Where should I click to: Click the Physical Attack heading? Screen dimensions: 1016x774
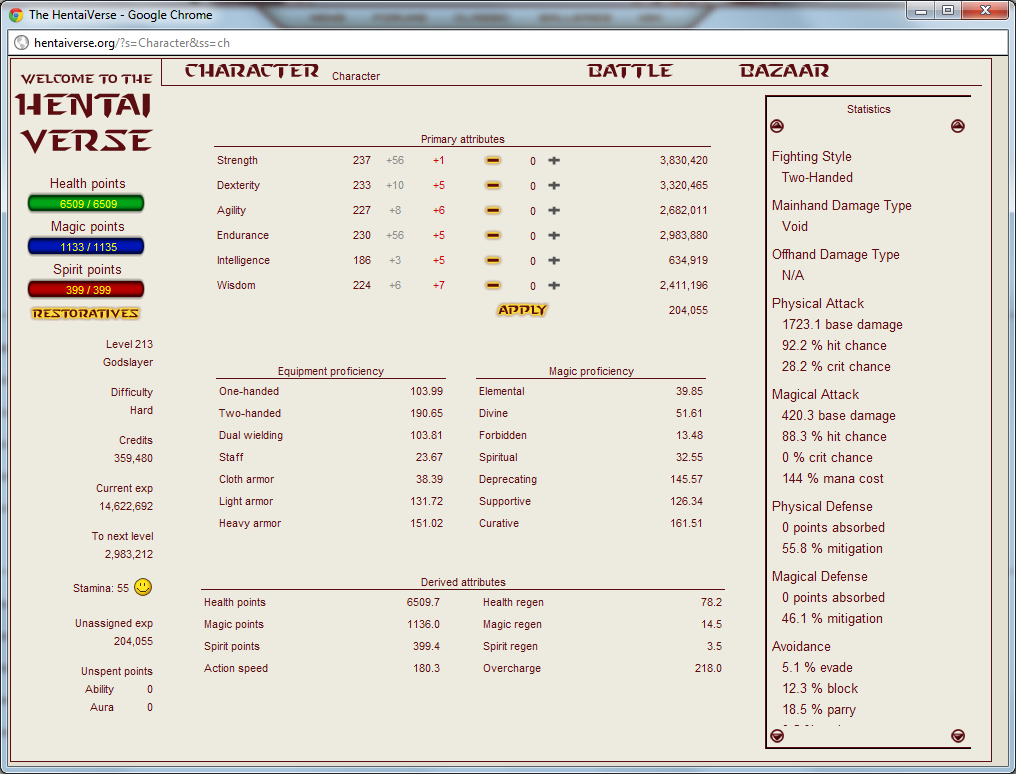click(818, 304)
